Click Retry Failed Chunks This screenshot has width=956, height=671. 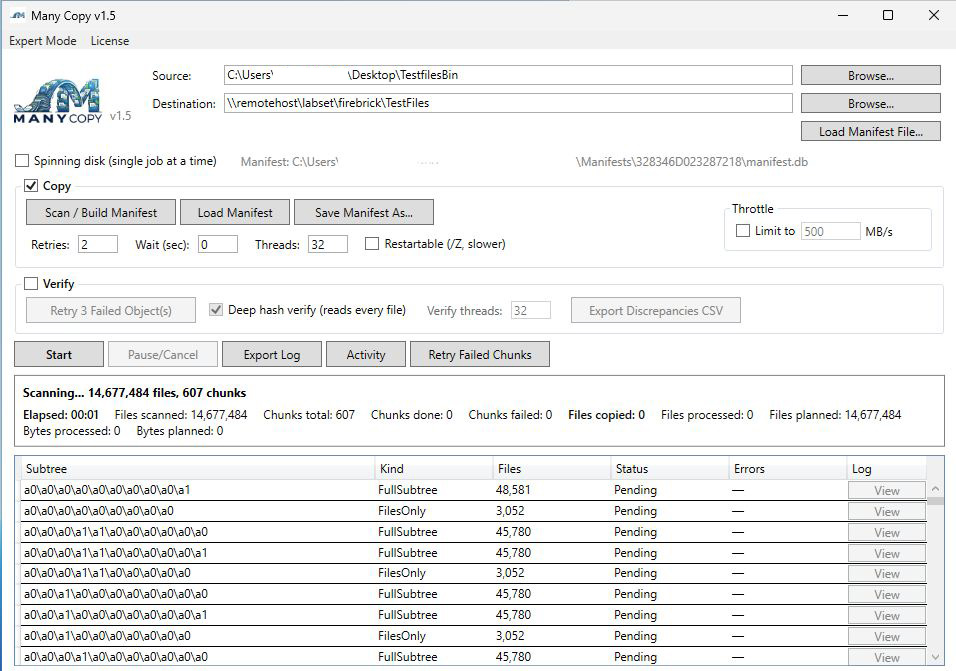pos(480,355)
